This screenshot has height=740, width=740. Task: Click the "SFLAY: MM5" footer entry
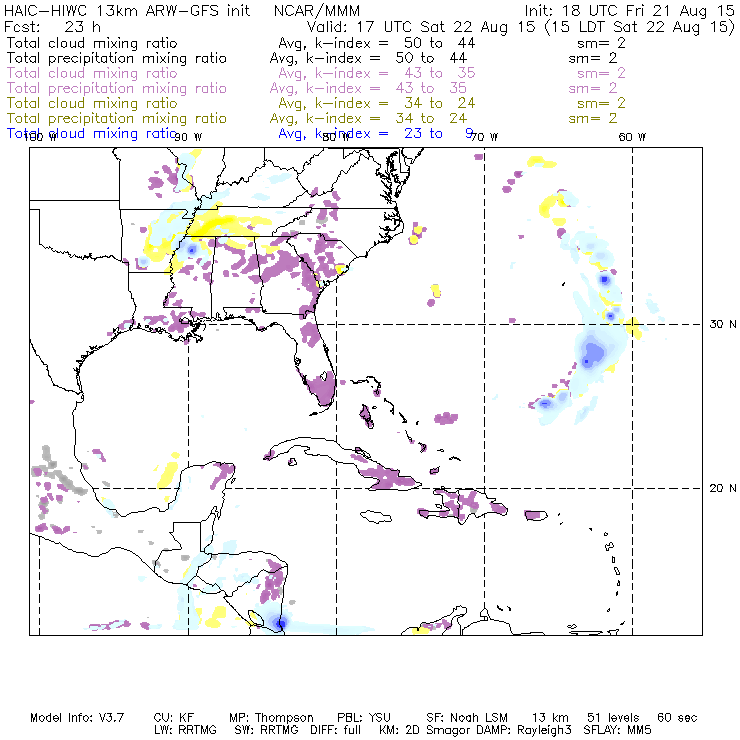click(617, 730)
